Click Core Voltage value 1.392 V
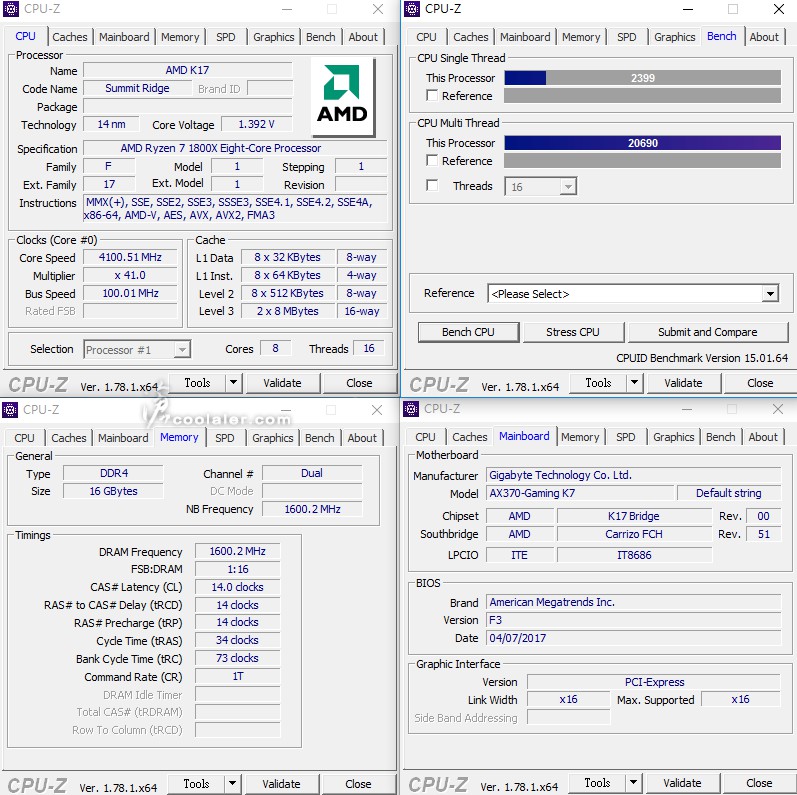This screenshot has height=795, width=797. 256,125
